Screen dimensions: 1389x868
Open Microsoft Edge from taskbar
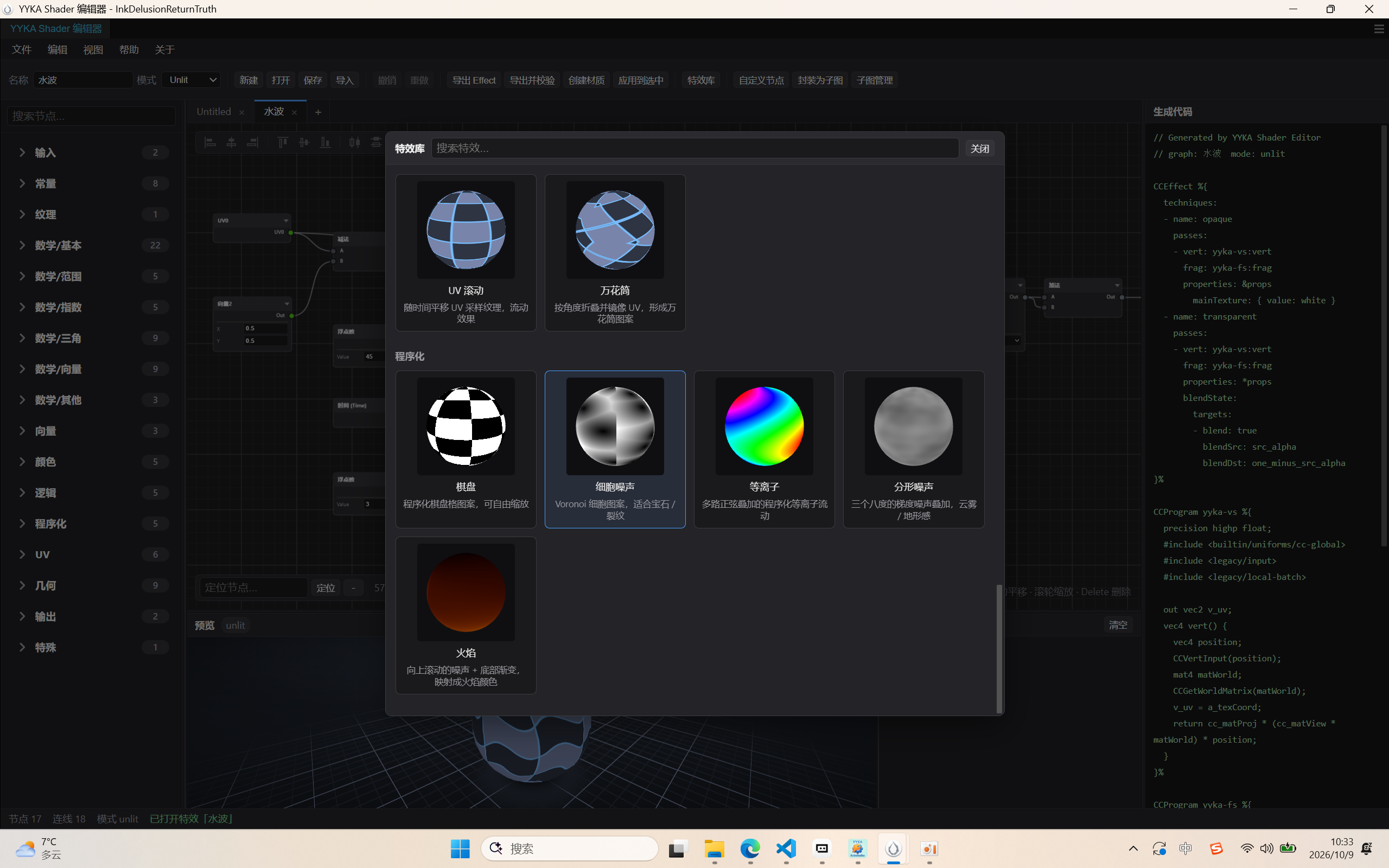[750, 848]
